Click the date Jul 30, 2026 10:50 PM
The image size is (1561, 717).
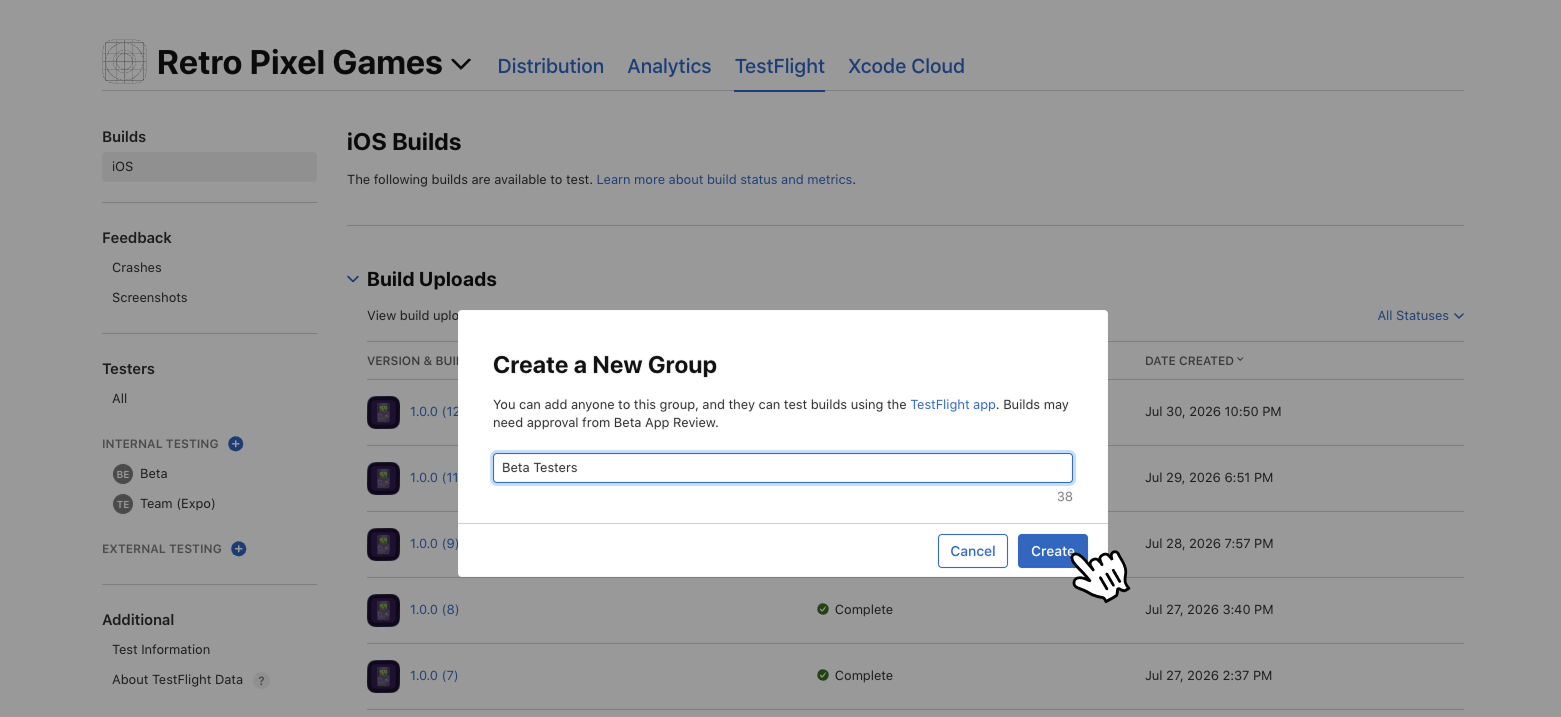[1213, 412]
